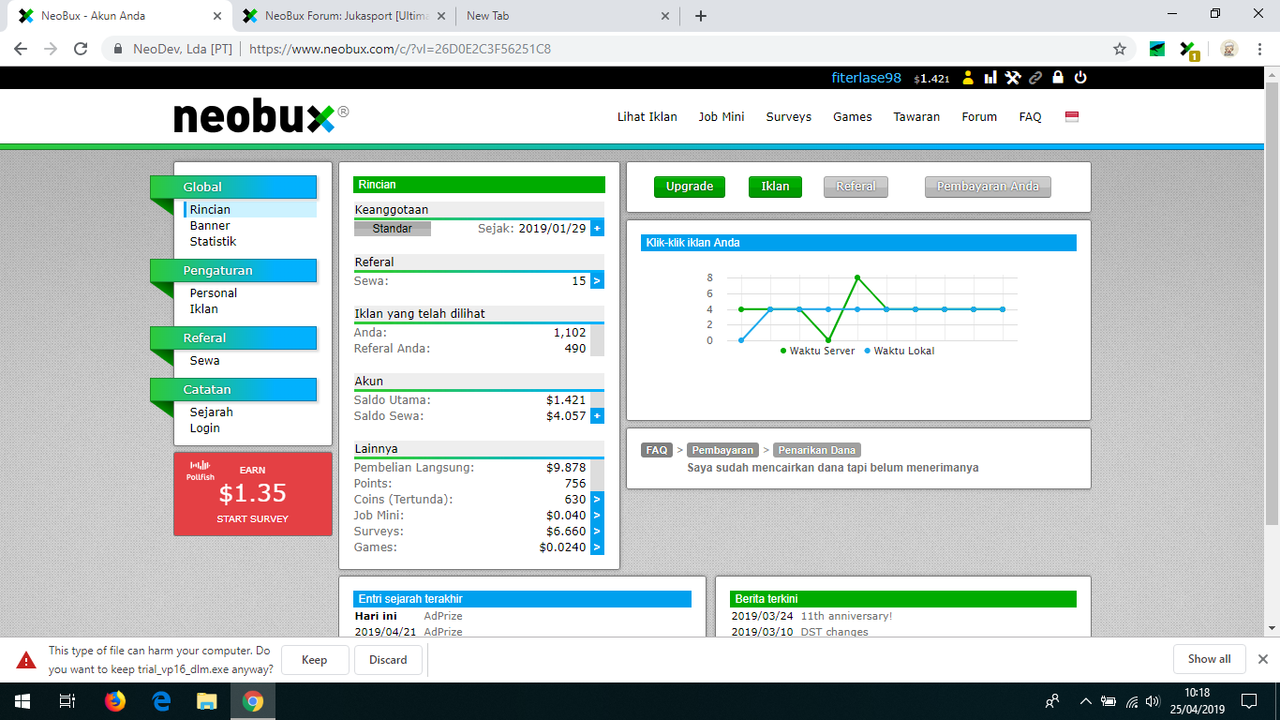Click Show all downloads

coord(1209,659)
